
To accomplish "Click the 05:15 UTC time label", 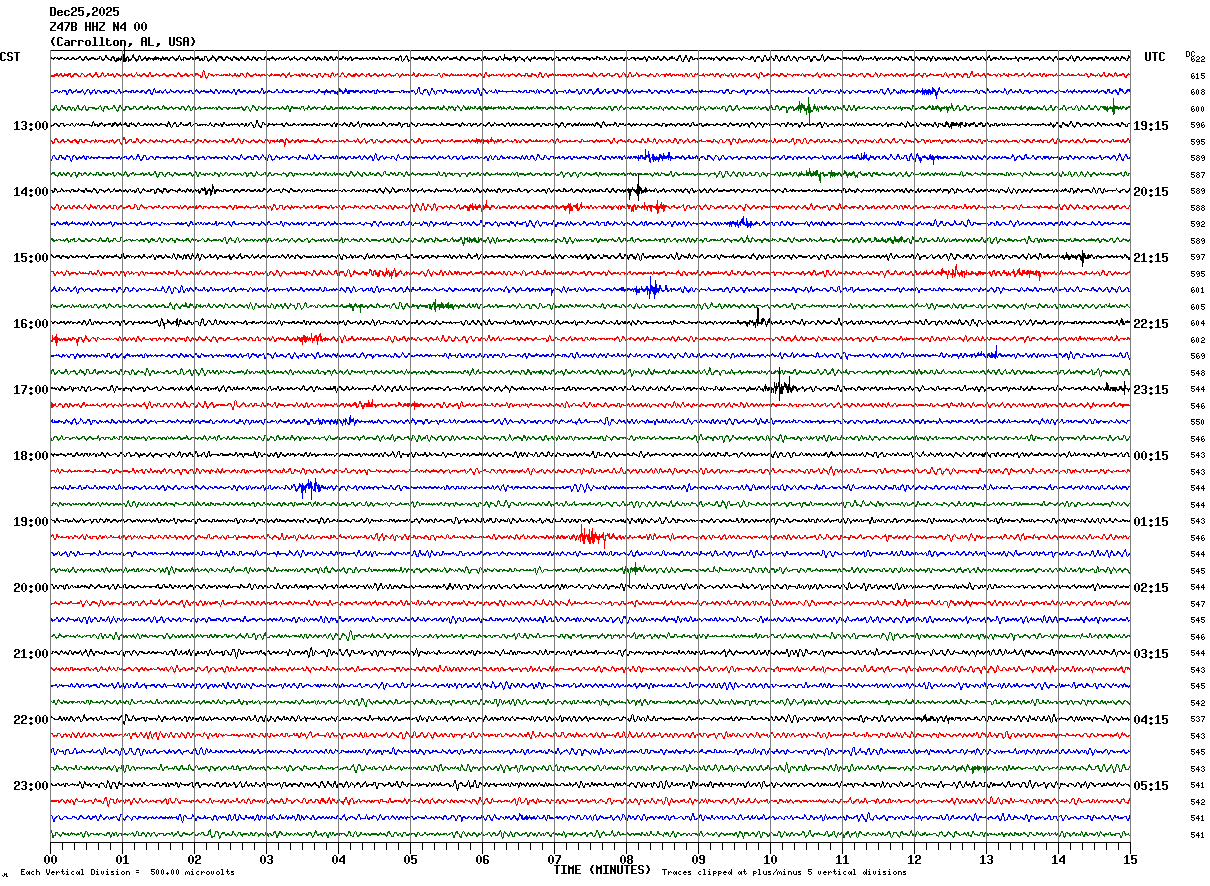I will coord(1150,786).
